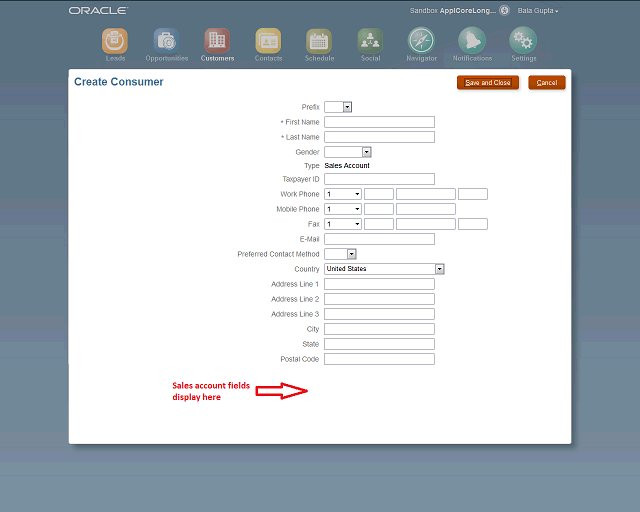Click the Sandbox ApplCoreLong link
Image resolution: width=640 pixels, height=512 pixels.
(x=453, y=11)
